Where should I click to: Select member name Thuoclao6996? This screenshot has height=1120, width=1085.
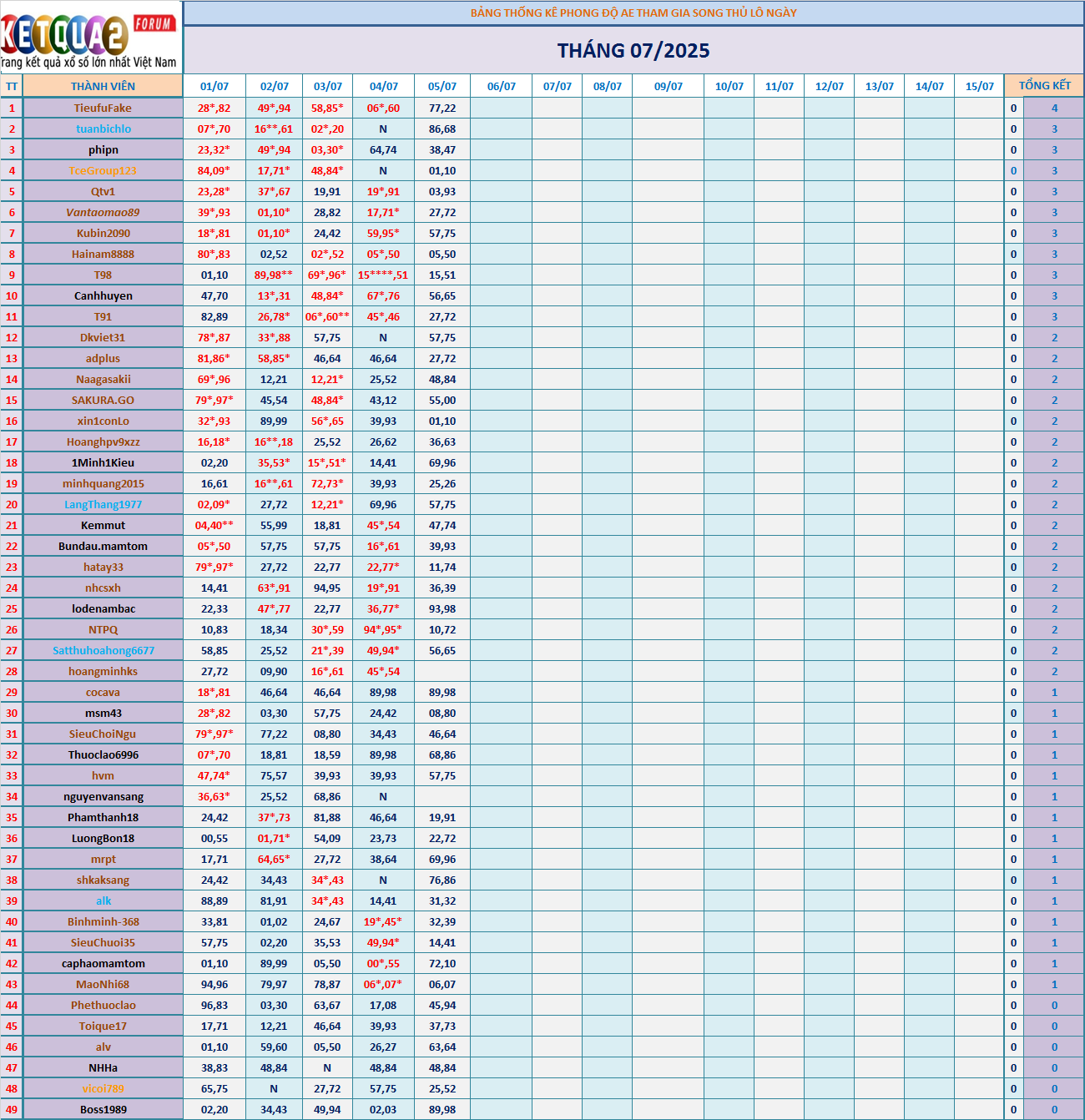[x=103, y=754]
